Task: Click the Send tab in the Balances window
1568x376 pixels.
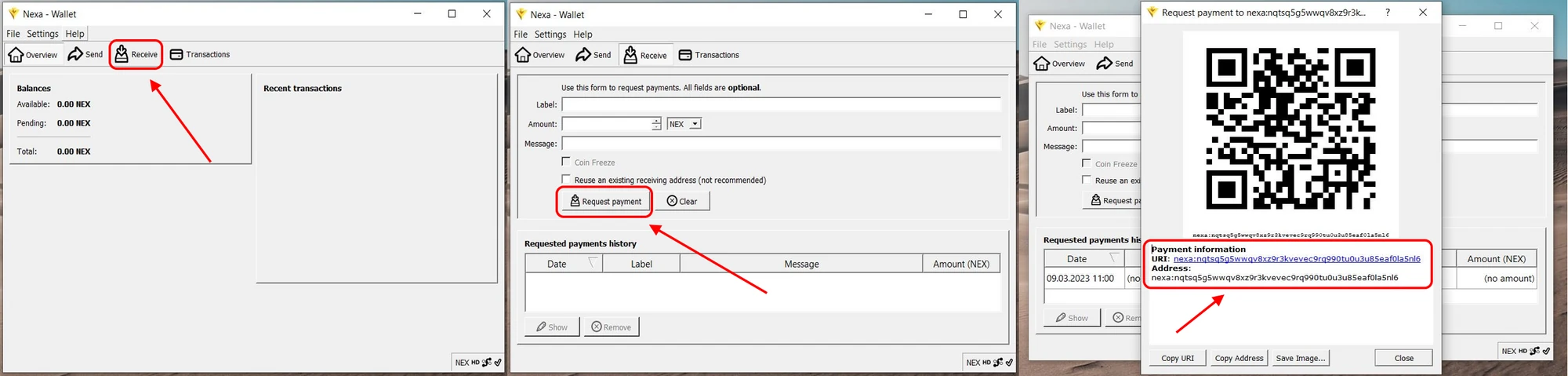Action: pyautogui.click(x=85, y=54)
